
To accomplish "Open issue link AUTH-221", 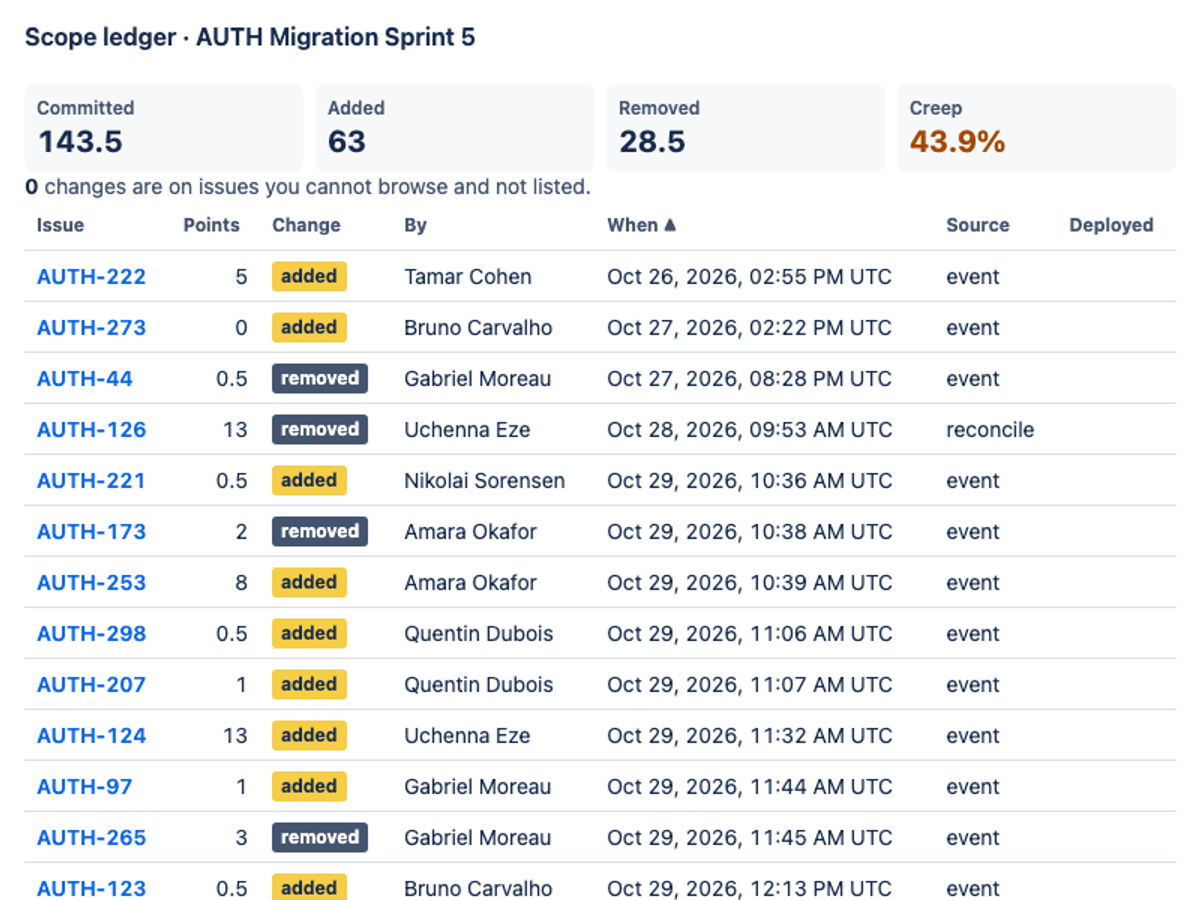I will pos(91,481).
